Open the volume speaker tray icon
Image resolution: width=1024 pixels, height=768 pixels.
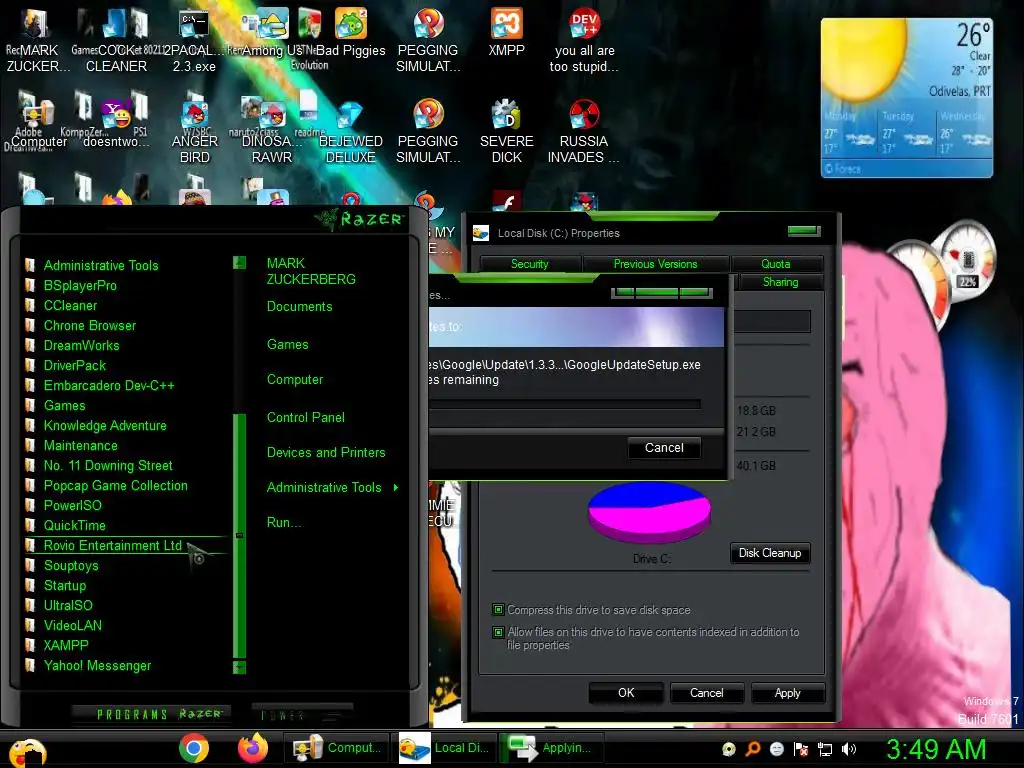[849, 749]
